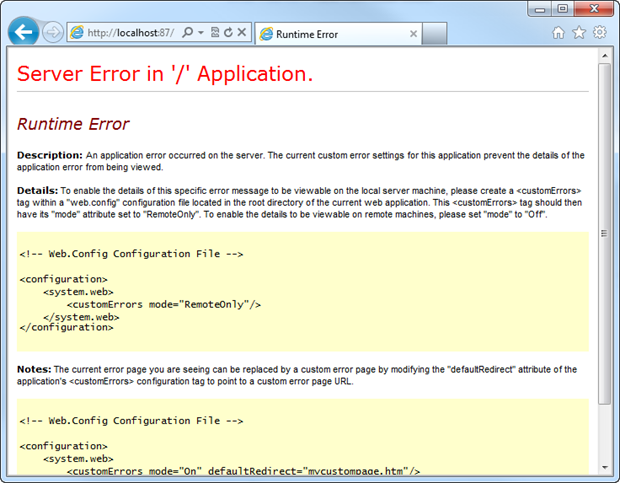
Task: Select the Runtime Error tab
Action: tap(338, 34)
